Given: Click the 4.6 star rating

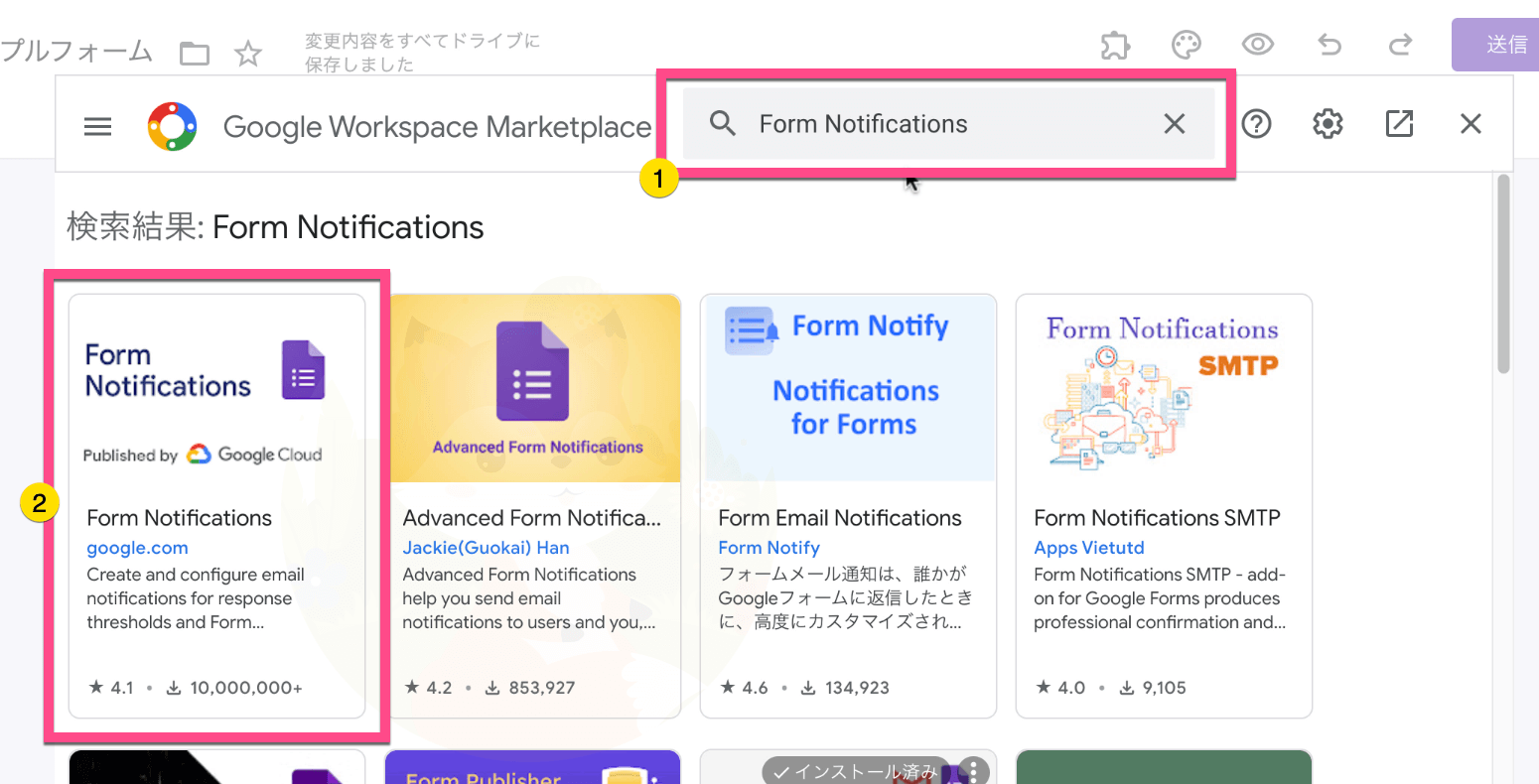Looking at the screenshot, I should tap(744, 688).
